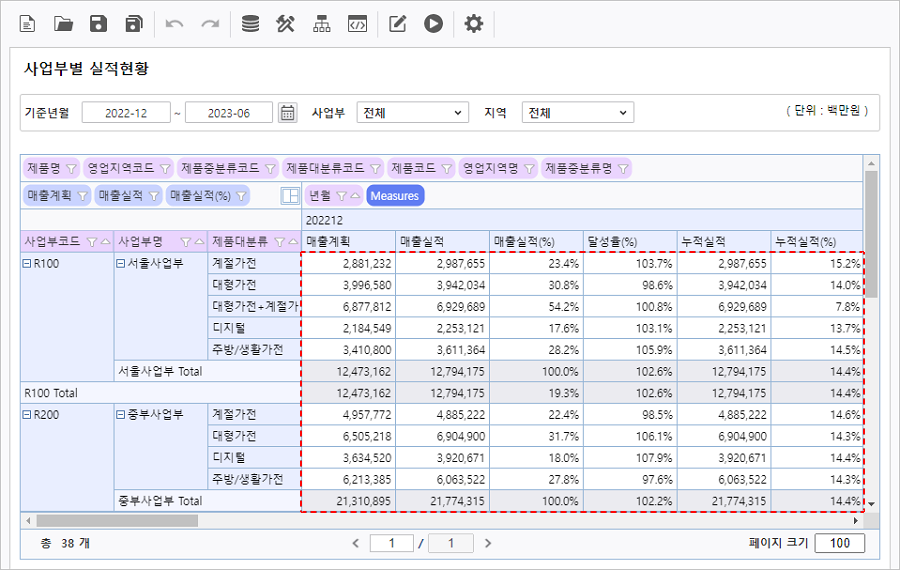Viewport: 900px width, 570px height.
Task: Toggle the pivot field layout panel icon
Action: point(290,196)
